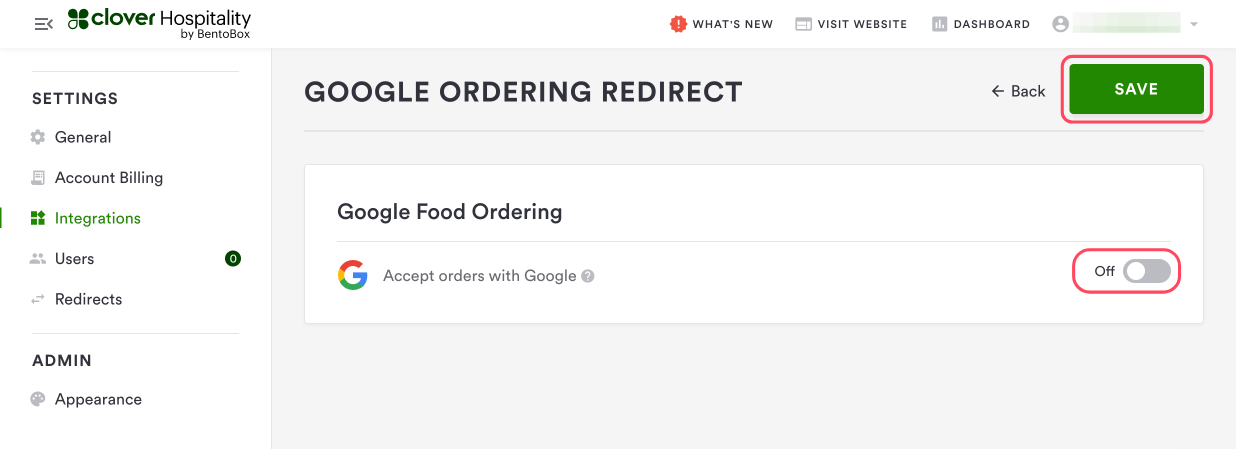Image resolution: width=1236 pixels, height=449 pixels.
Task: Click the Visit Website link text
Action: pos(862,24)
